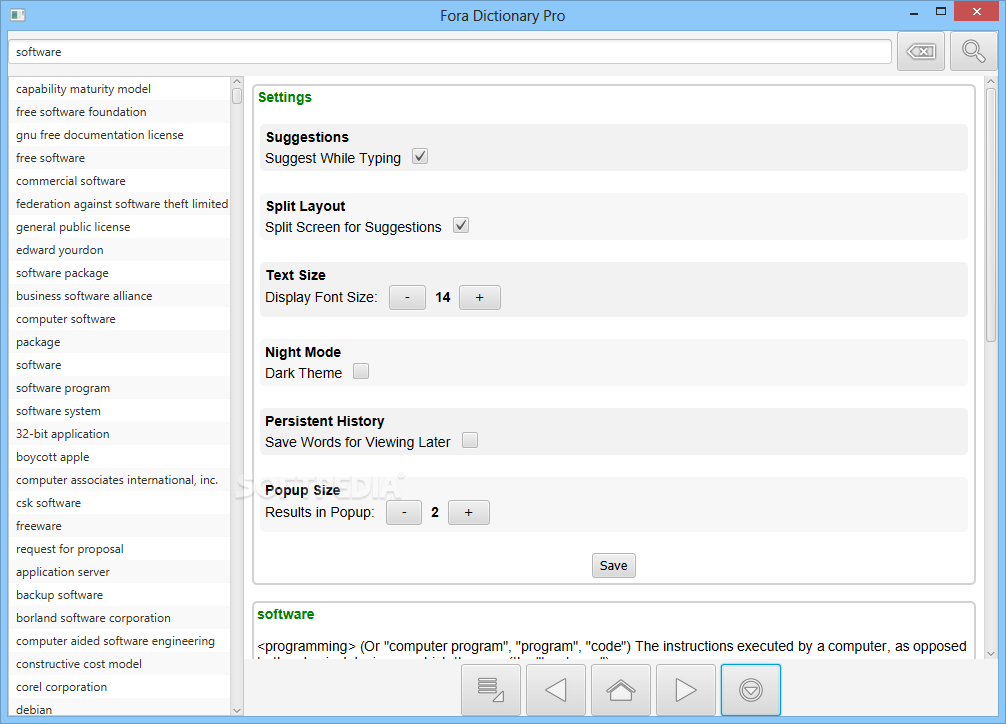
Task: Go back with the left arrow button
Action: click(x=556, y=690)
